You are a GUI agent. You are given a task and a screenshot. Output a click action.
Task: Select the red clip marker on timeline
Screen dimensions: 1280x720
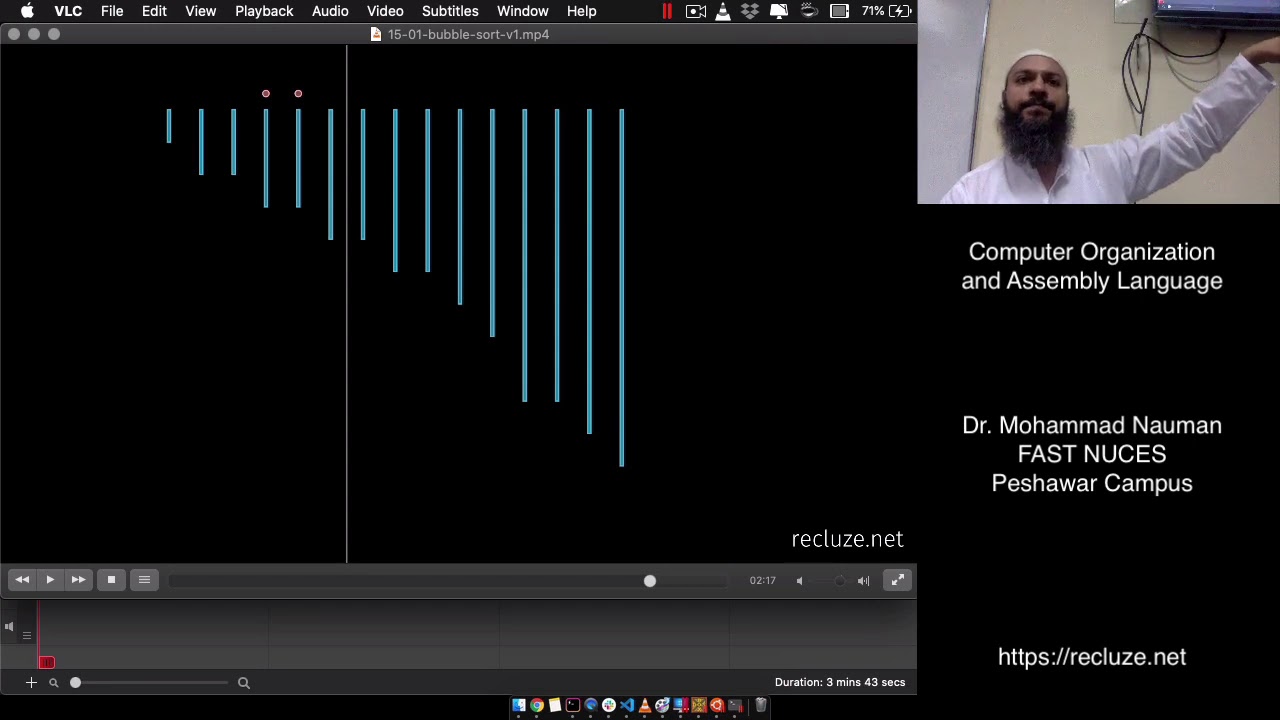click(x=46, y=662)
